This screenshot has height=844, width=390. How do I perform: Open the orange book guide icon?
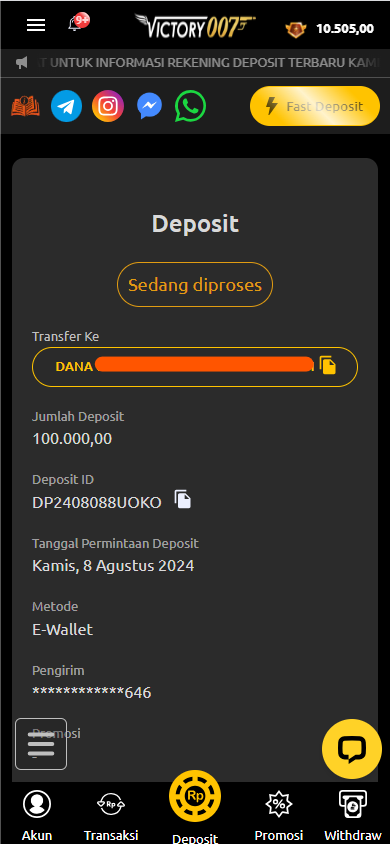coord(25,106)
